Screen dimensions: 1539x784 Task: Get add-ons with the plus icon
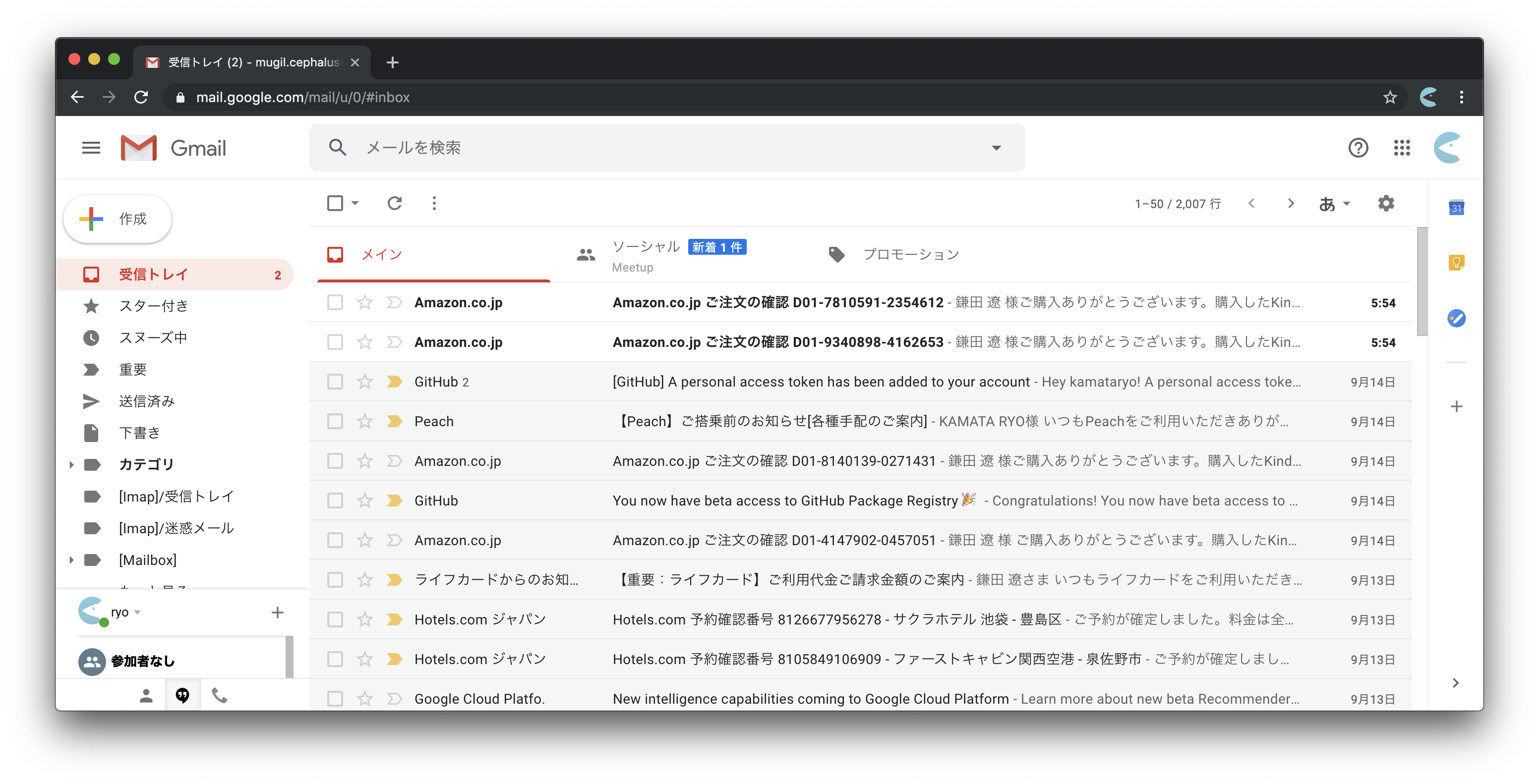1456,407
